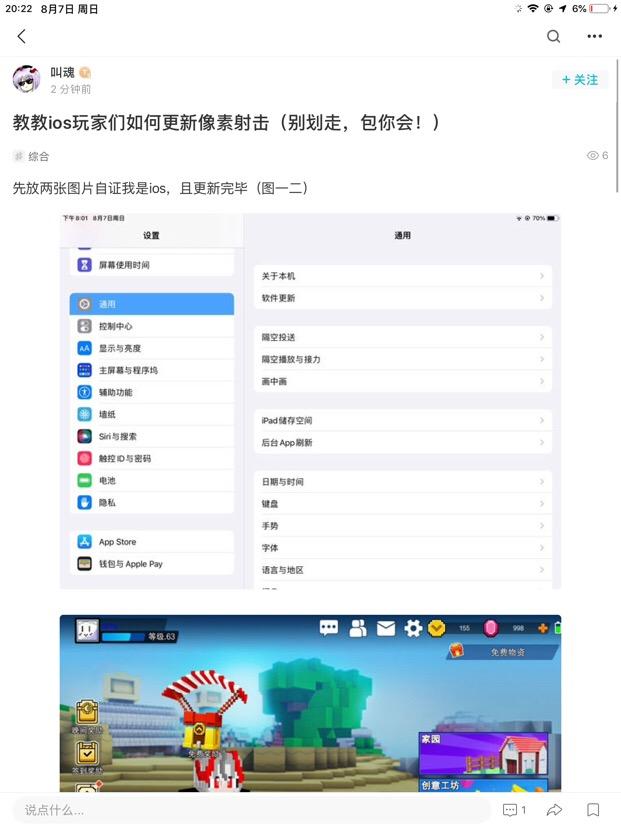
Task: Open search with the magnifier icon
Action: (553, 36)
